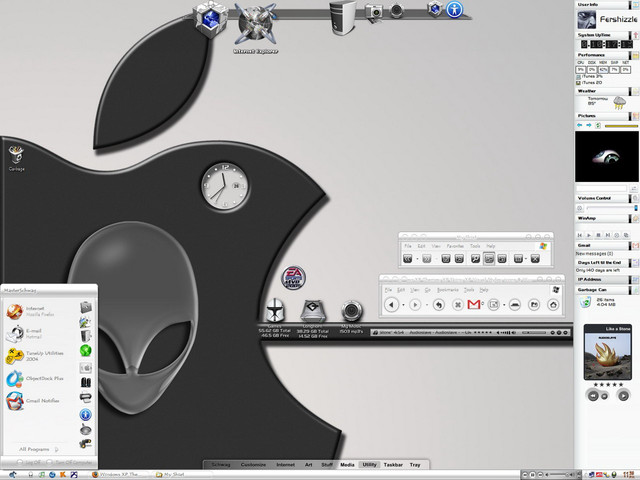Select the Utility tab in the bottom dock

click(x=369, y=464)
